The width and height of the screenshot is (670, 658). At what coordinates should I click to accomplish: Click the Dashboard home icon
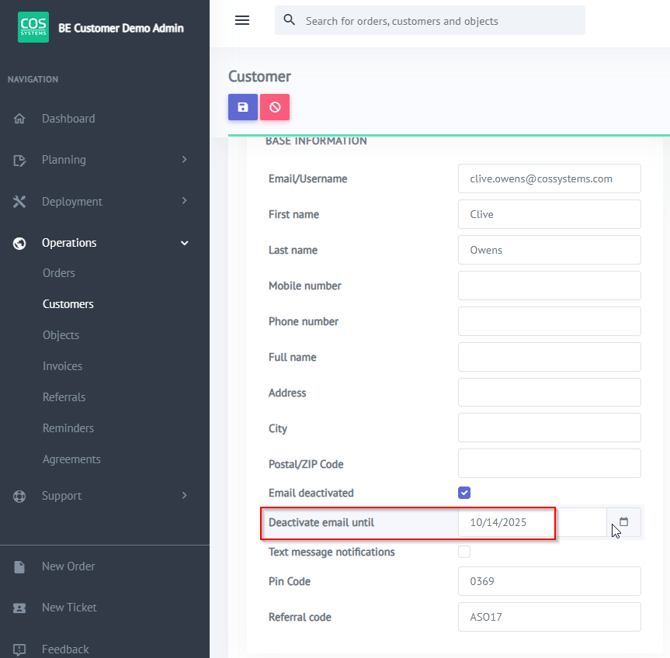tap(20, 119)
